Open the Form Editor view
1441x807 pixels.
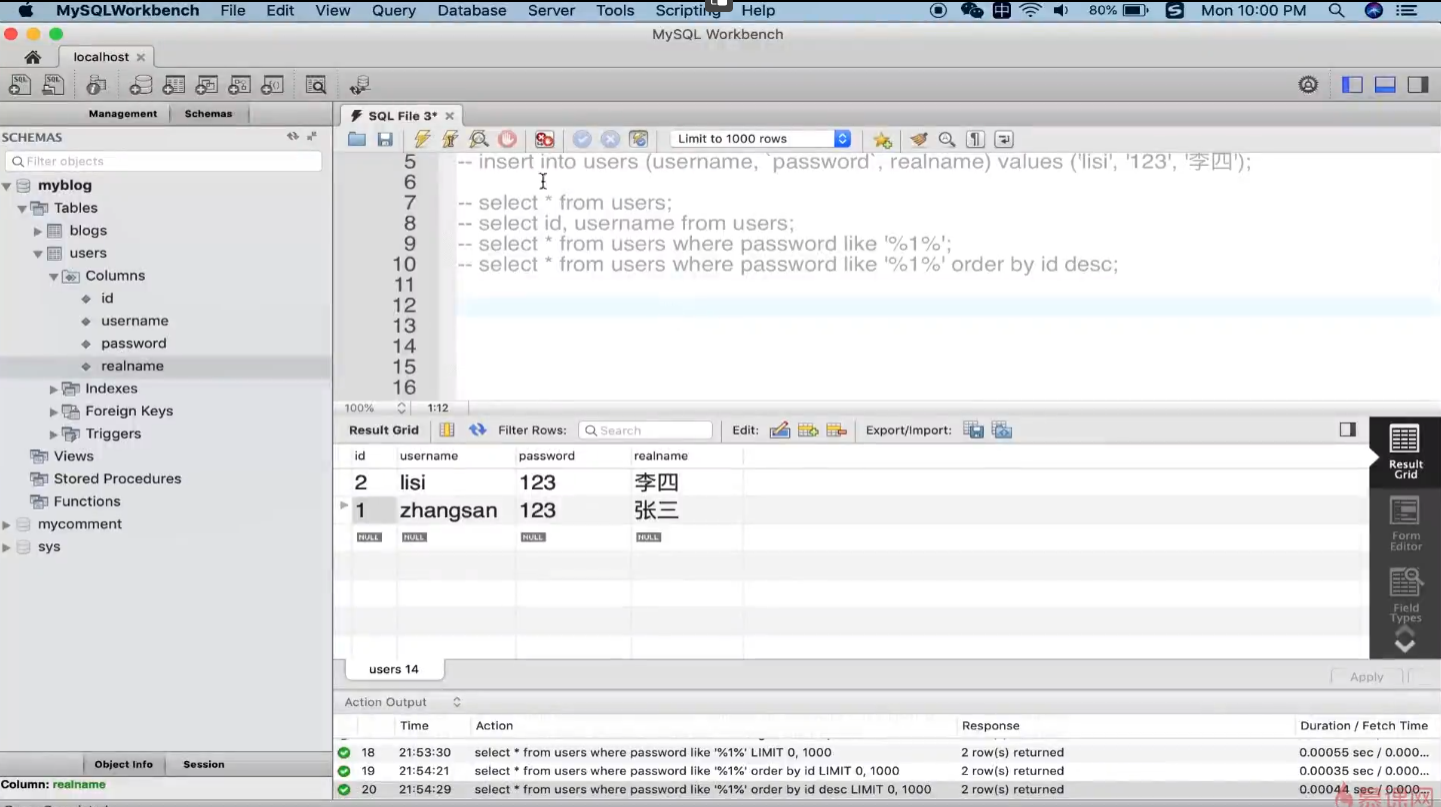pos(1405,525)
